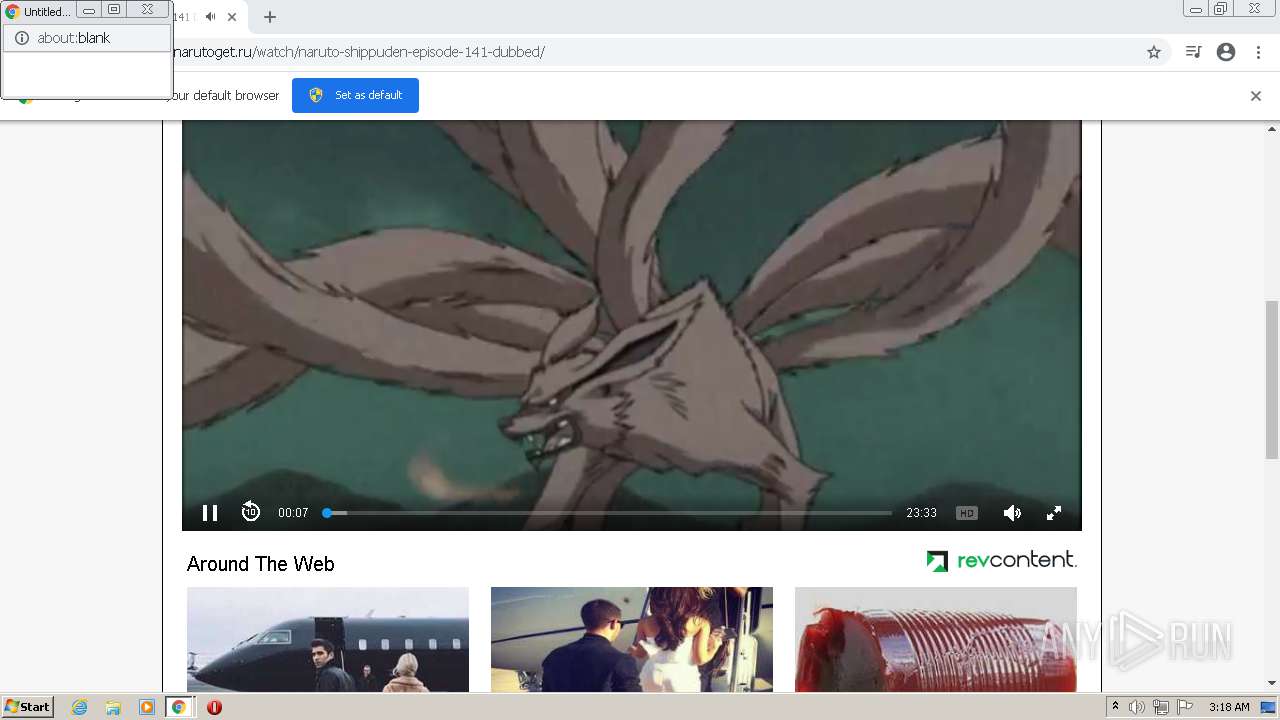Image resolution: width=1280 pixels, height=720 pixels.
Task: Open Windows Explorer folder in taskbar
Action: point(113,707)
